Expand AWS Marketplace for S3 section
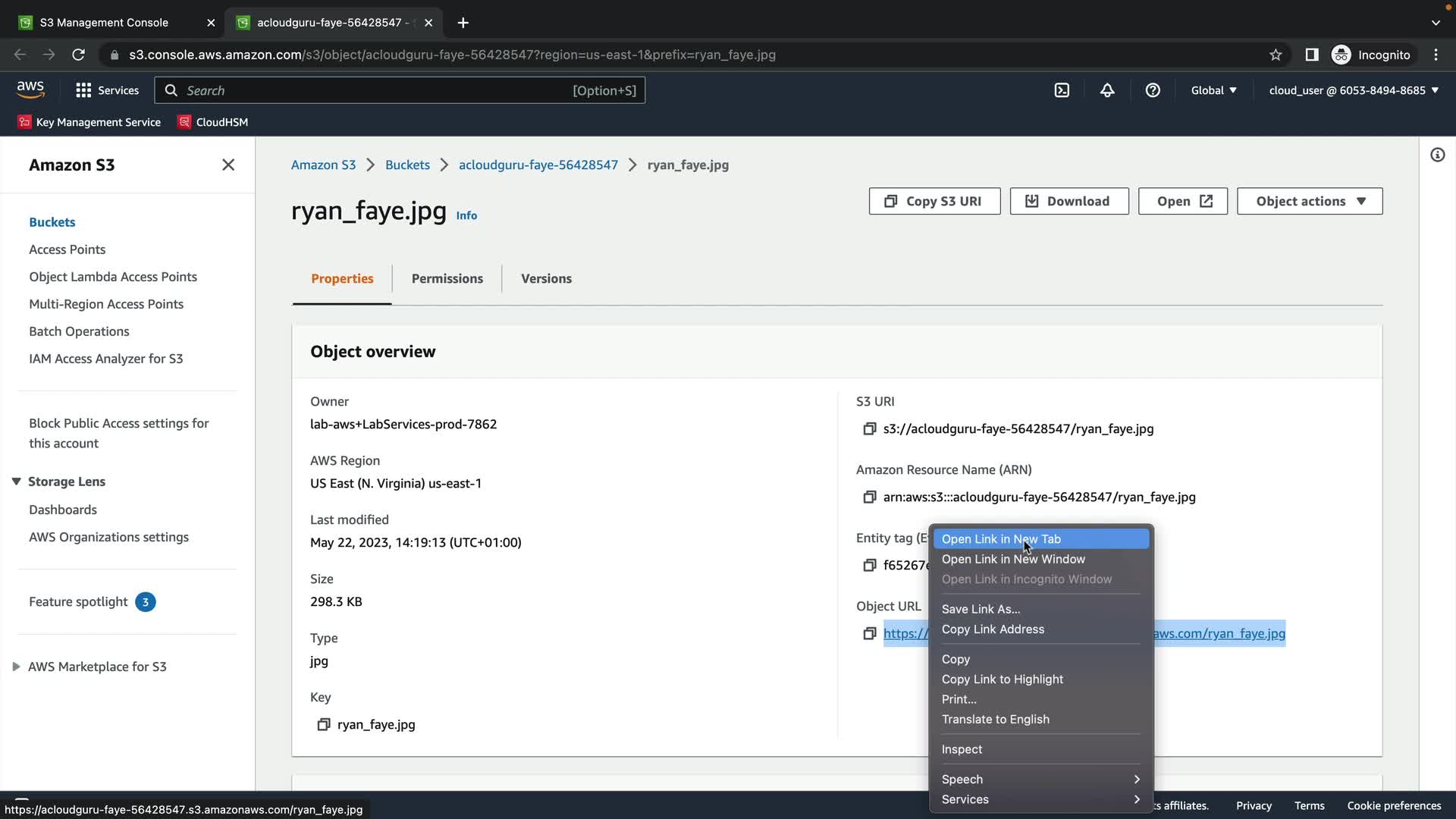This screenshot has height=819, width=1456. 16,667
